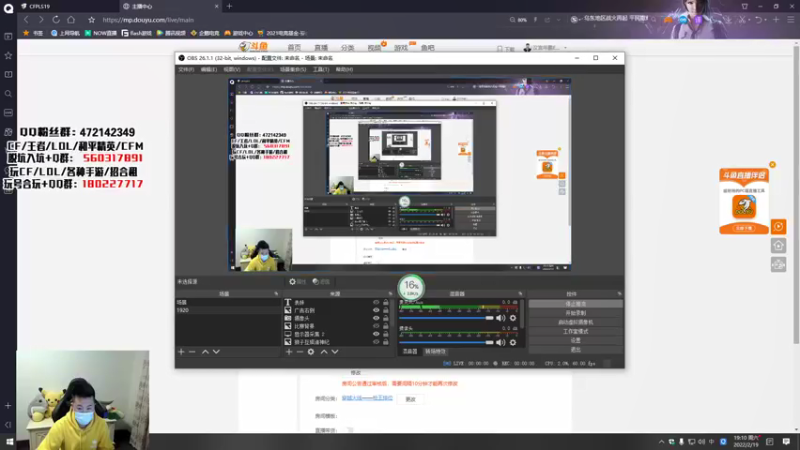Adjust desktop audio volume slider
Screen dimensions: 800x450
coord(446,318)
